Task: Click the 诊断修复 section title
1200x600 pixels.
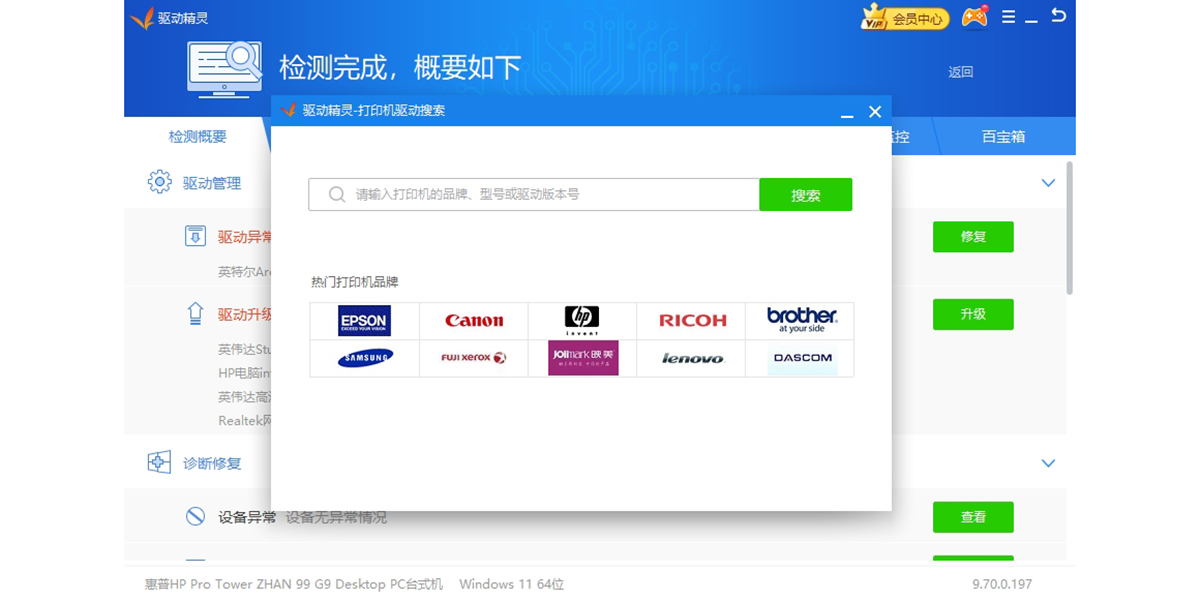Action: point(212,463)
